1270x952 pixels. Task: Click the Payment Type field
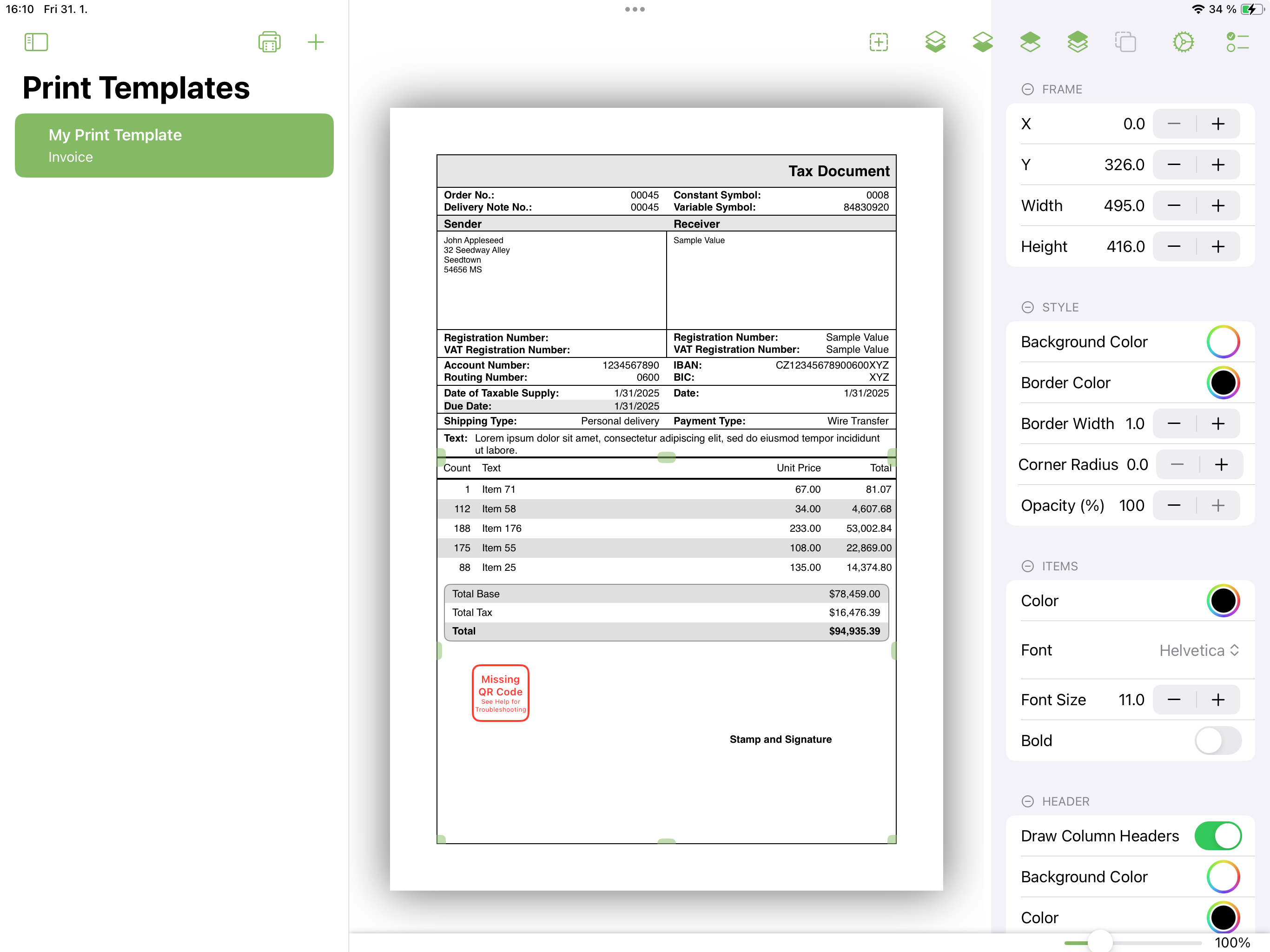coord(781,421)
